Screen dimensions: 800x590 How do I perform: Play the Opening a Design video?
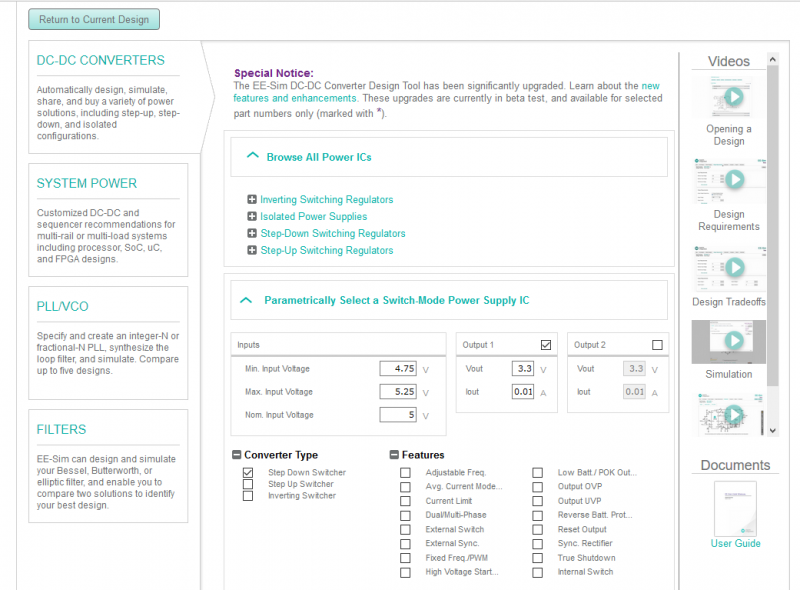(x=735, y=97)
